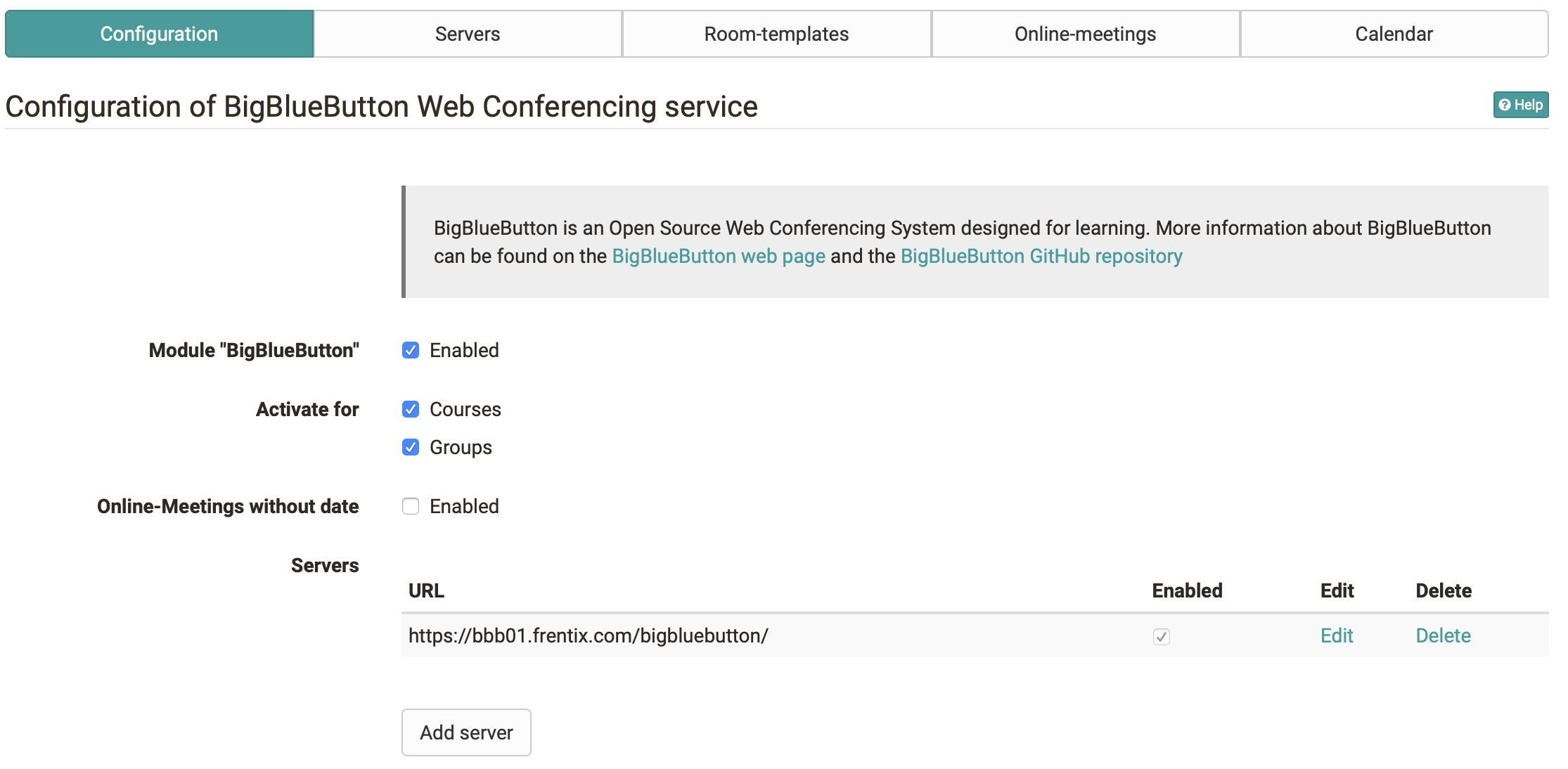Click the Edit column header
This screenshot has height=769, width=1568.
pos(1337,590)
